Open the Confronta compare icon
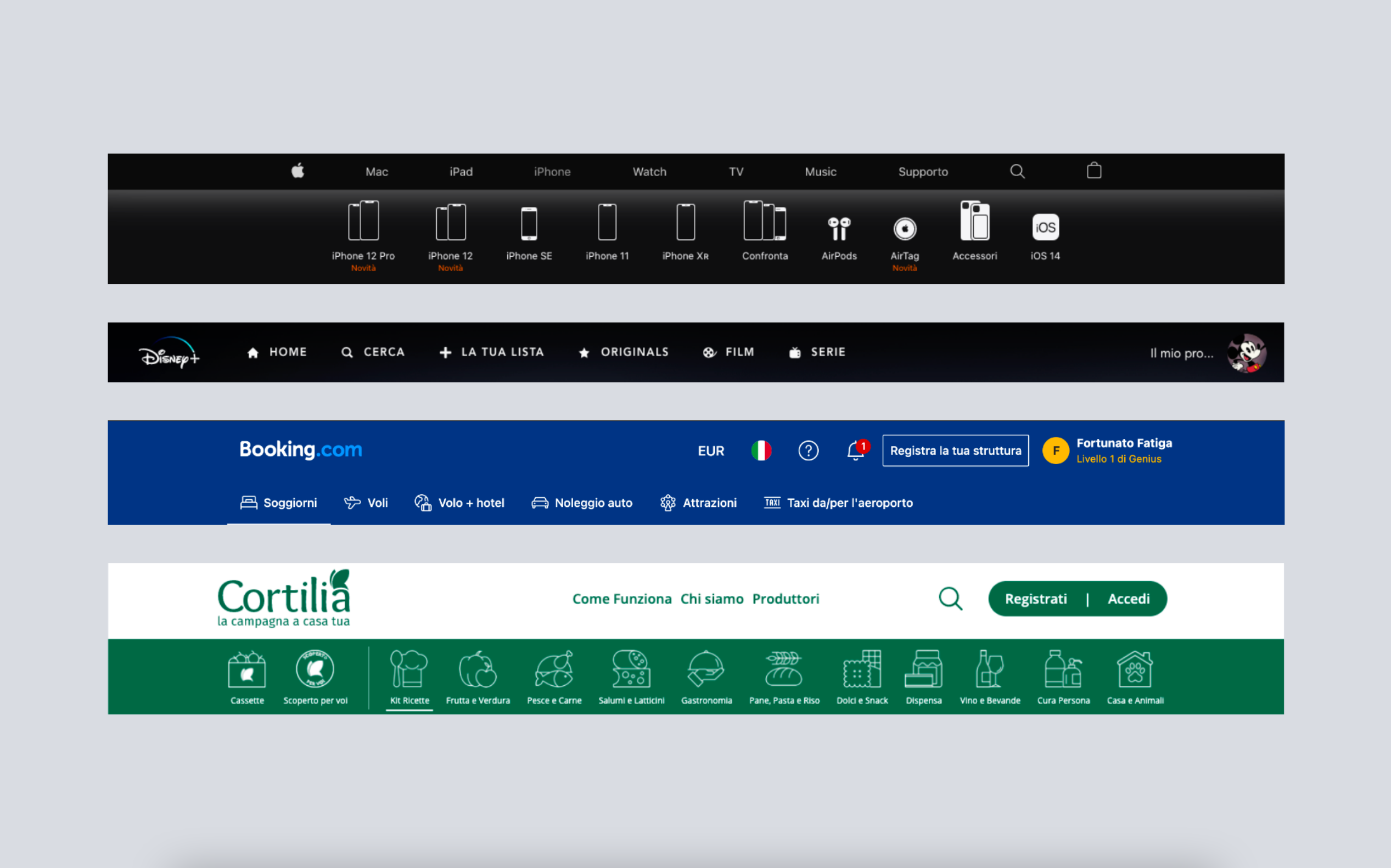The height and width of the screenshot is (868, 1391). click(x=765, y=221)
